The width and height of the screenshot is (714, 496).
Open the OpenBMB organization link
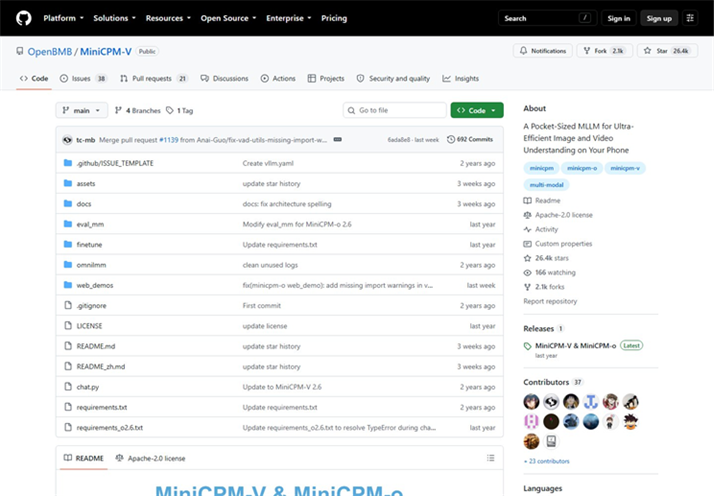point(50,51)
